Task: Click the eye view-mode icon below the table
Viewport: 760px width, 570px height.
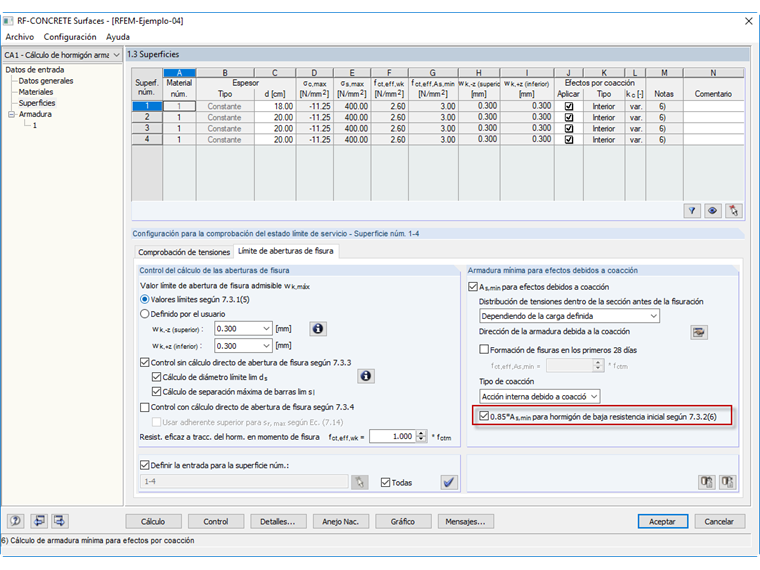Action: point(712,211)
